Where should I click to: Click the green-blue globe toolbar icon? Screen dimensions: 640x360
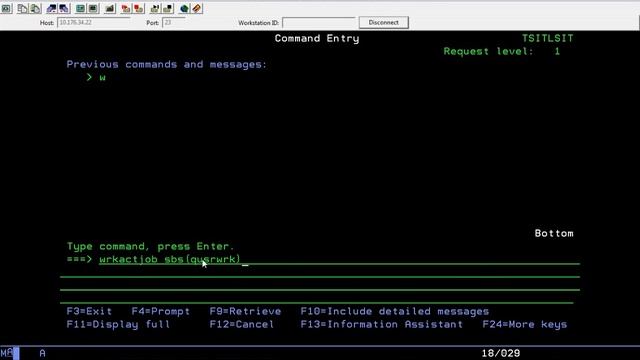point(184,8)
